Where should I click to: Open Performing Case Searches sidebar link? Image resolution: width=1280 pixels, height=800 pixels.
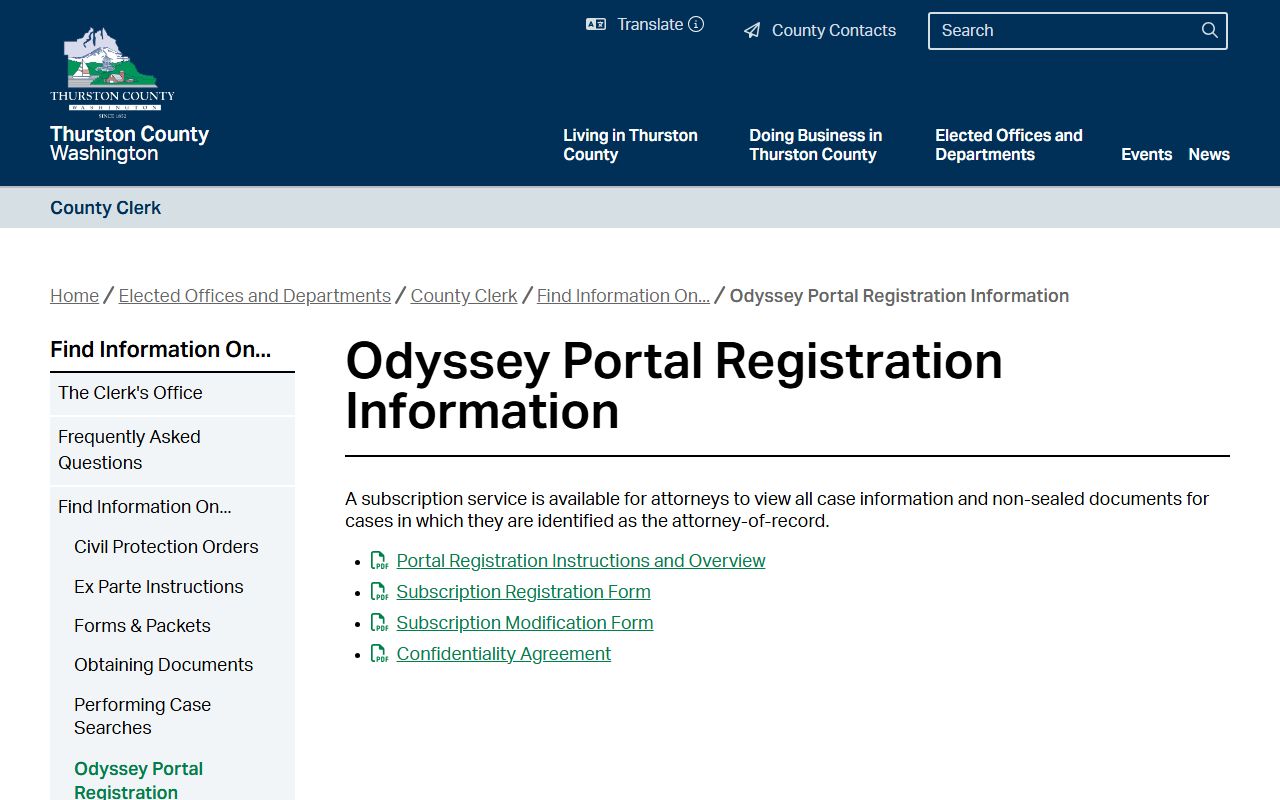coord(142,716)
